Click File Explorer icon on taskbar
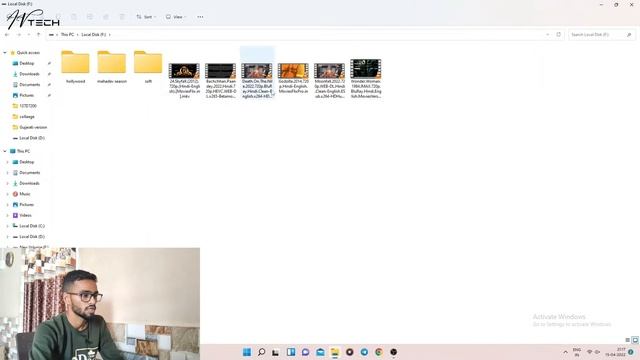Viewport: 640px width, 360px height. pyautogui.click(x=335, y=352)
